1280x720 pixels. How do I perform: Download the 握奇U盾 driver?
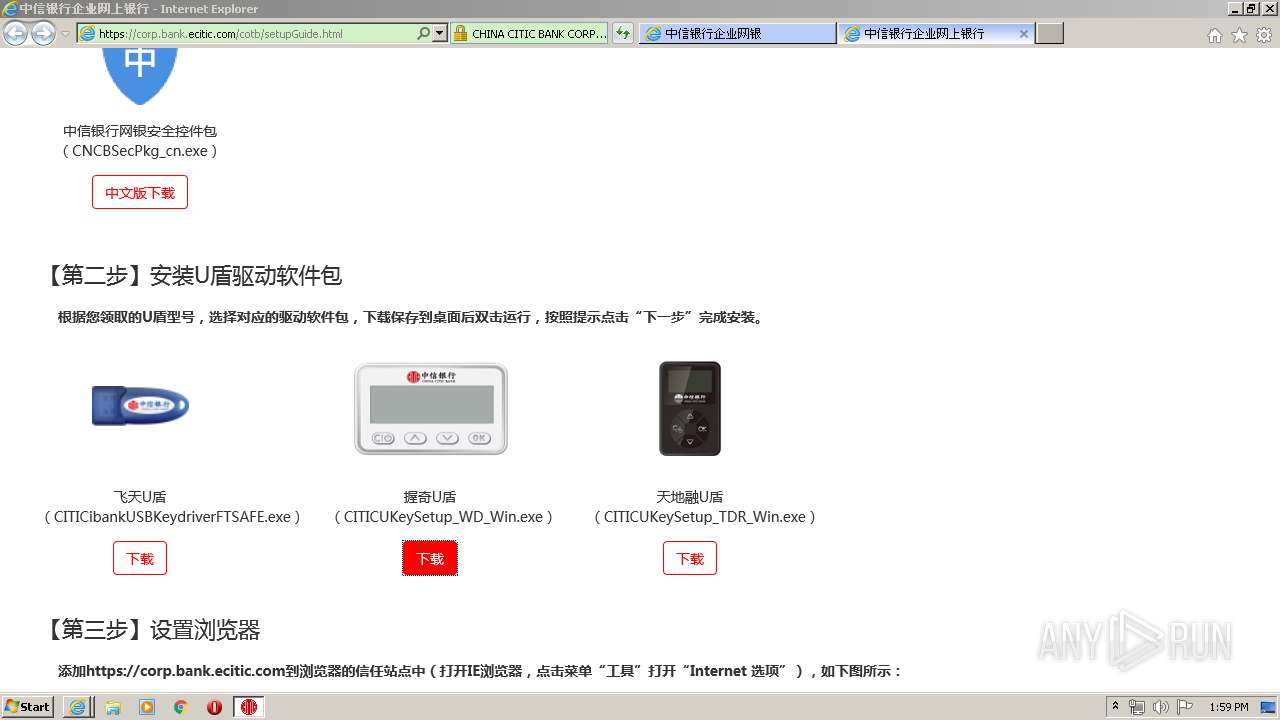coord(430,558)
